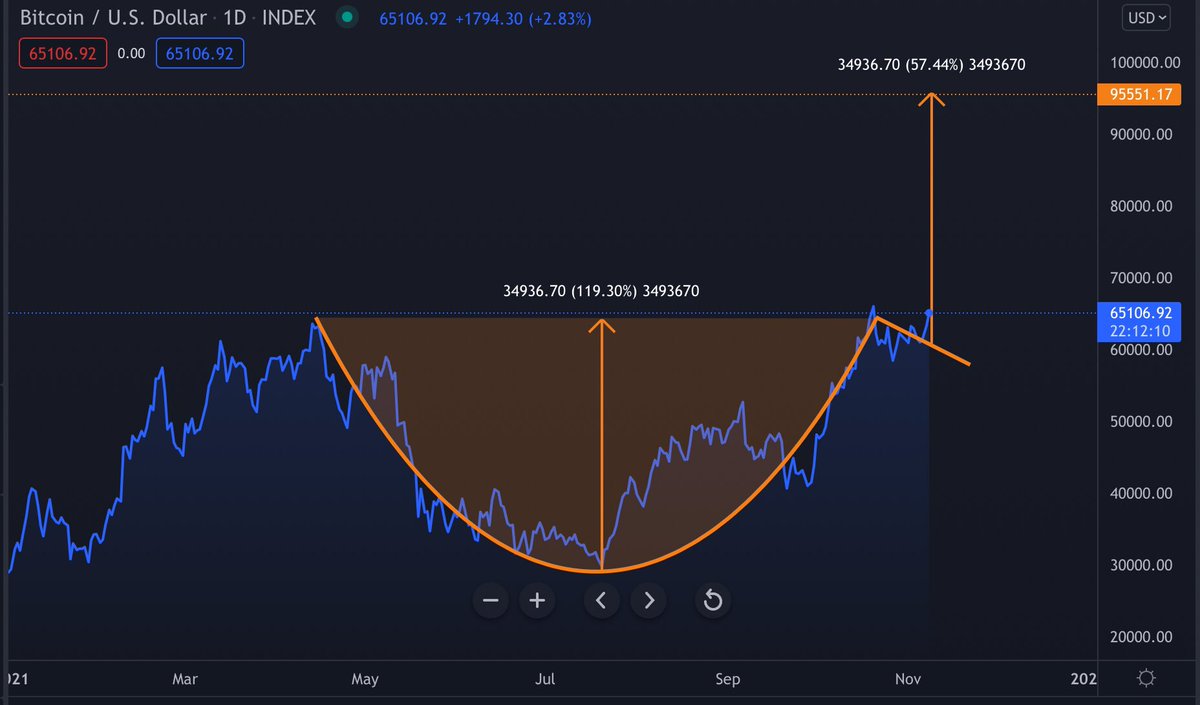Click the 60000.00 price axis label

point(1141,350)
